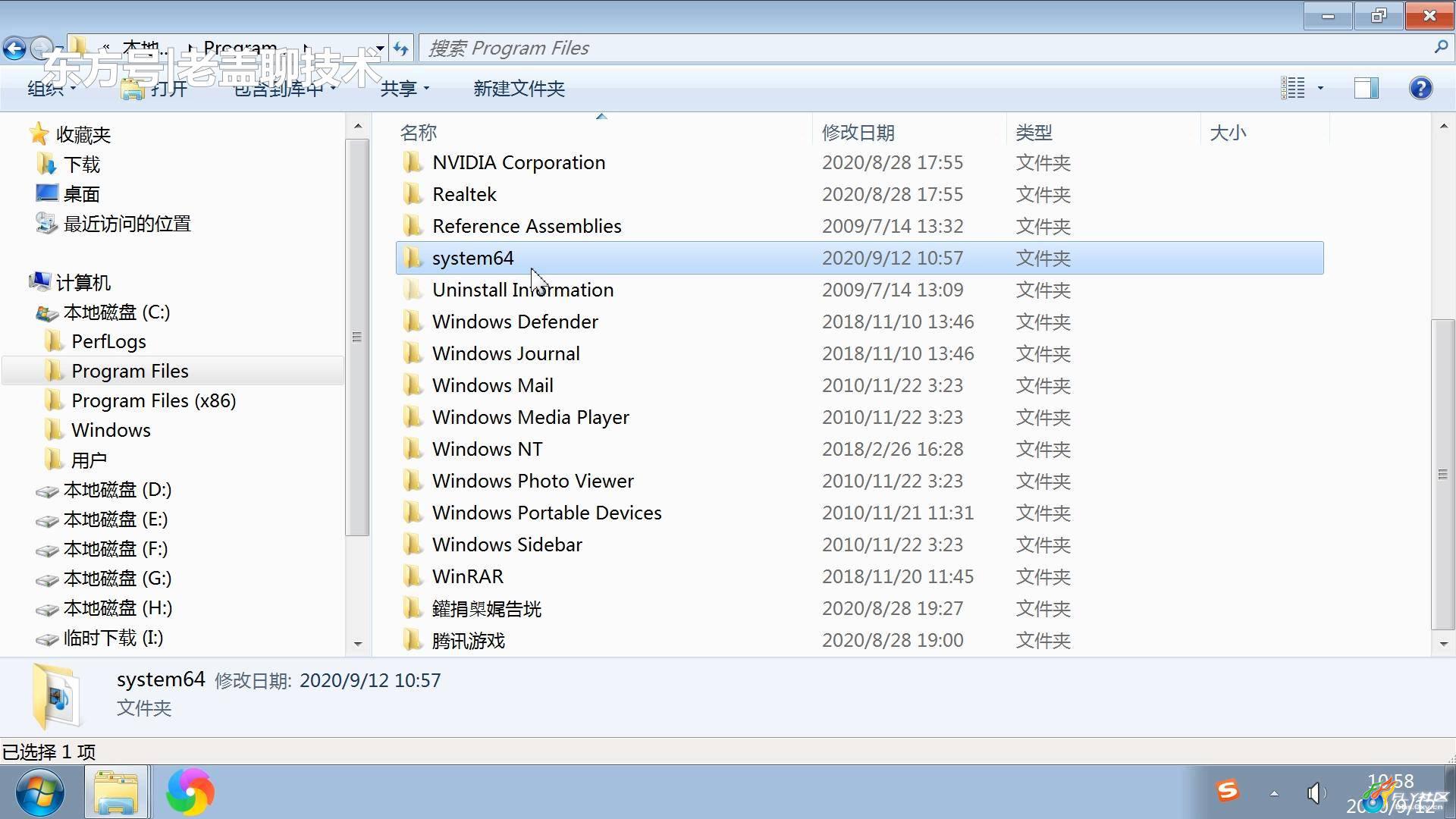Image resolution: width=1456 pixels, height=819 pixels.
Task: Select PerfLogs folder in tree
Action: [95, 342]
